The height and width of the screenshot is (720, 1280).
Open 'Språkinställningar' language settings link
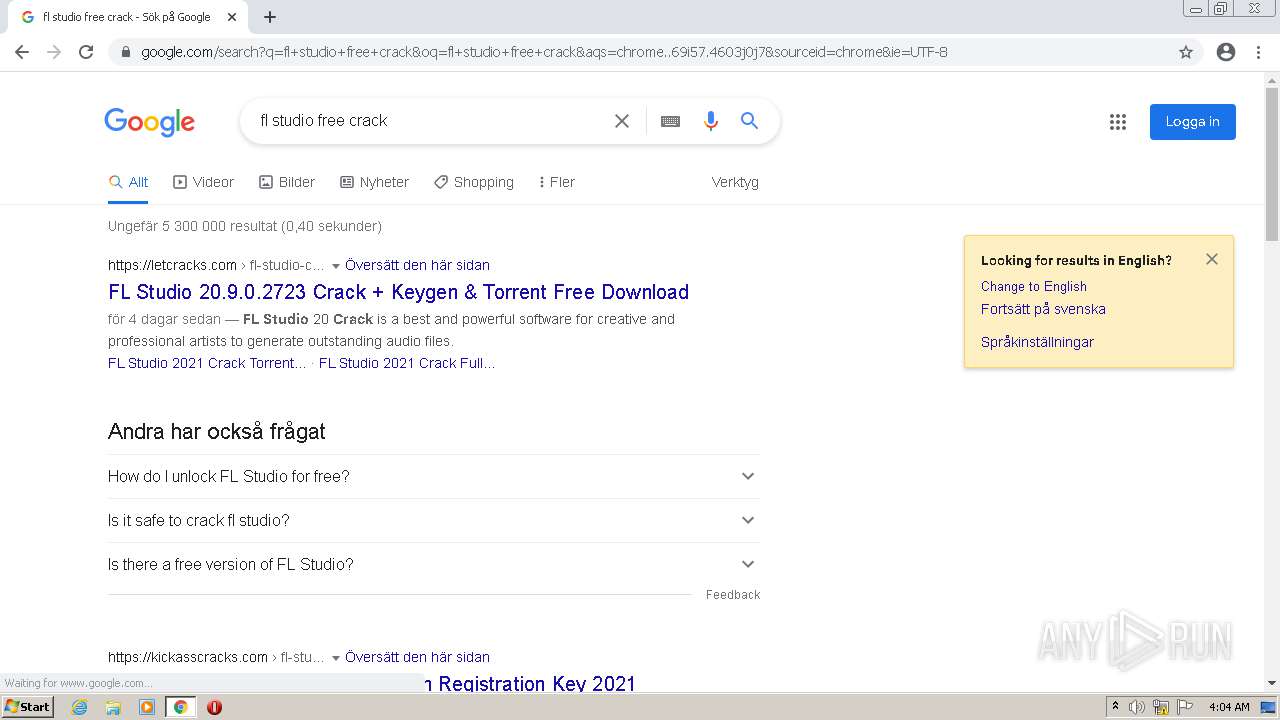coord(1037,342)
